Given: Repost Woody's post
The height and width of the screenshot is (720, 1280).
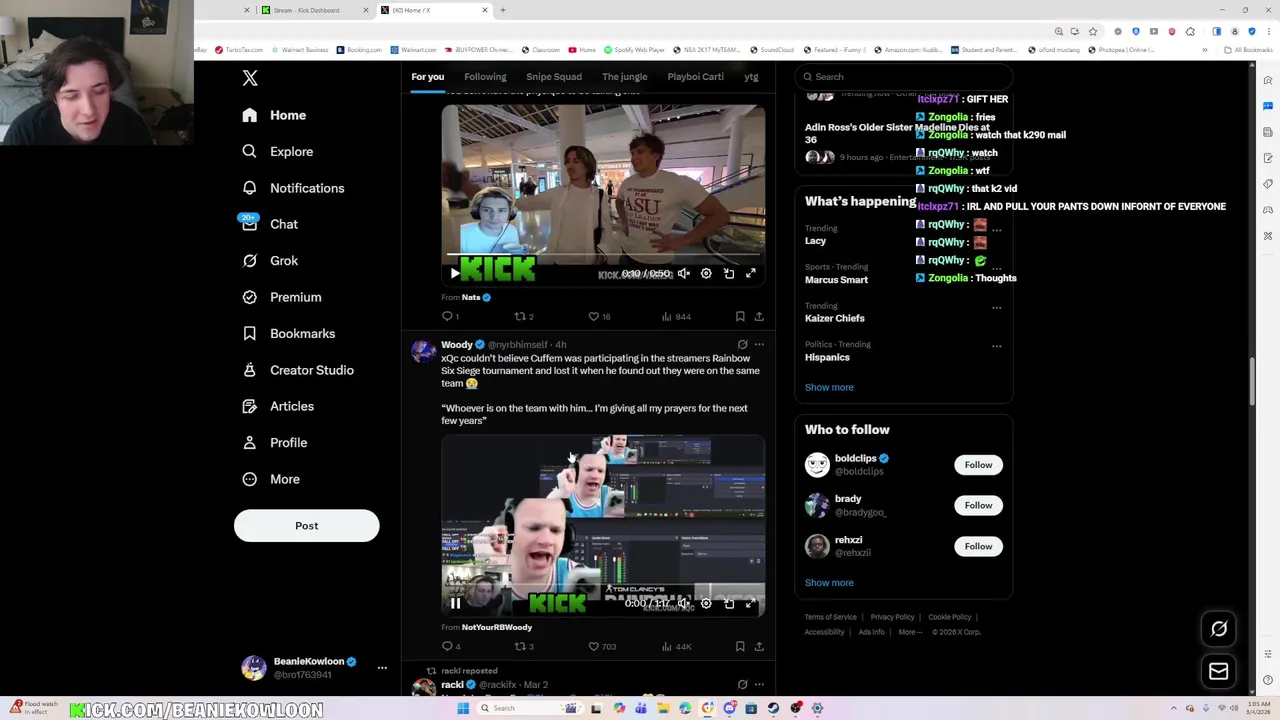Looking at the screenshot, I should 523,646.
